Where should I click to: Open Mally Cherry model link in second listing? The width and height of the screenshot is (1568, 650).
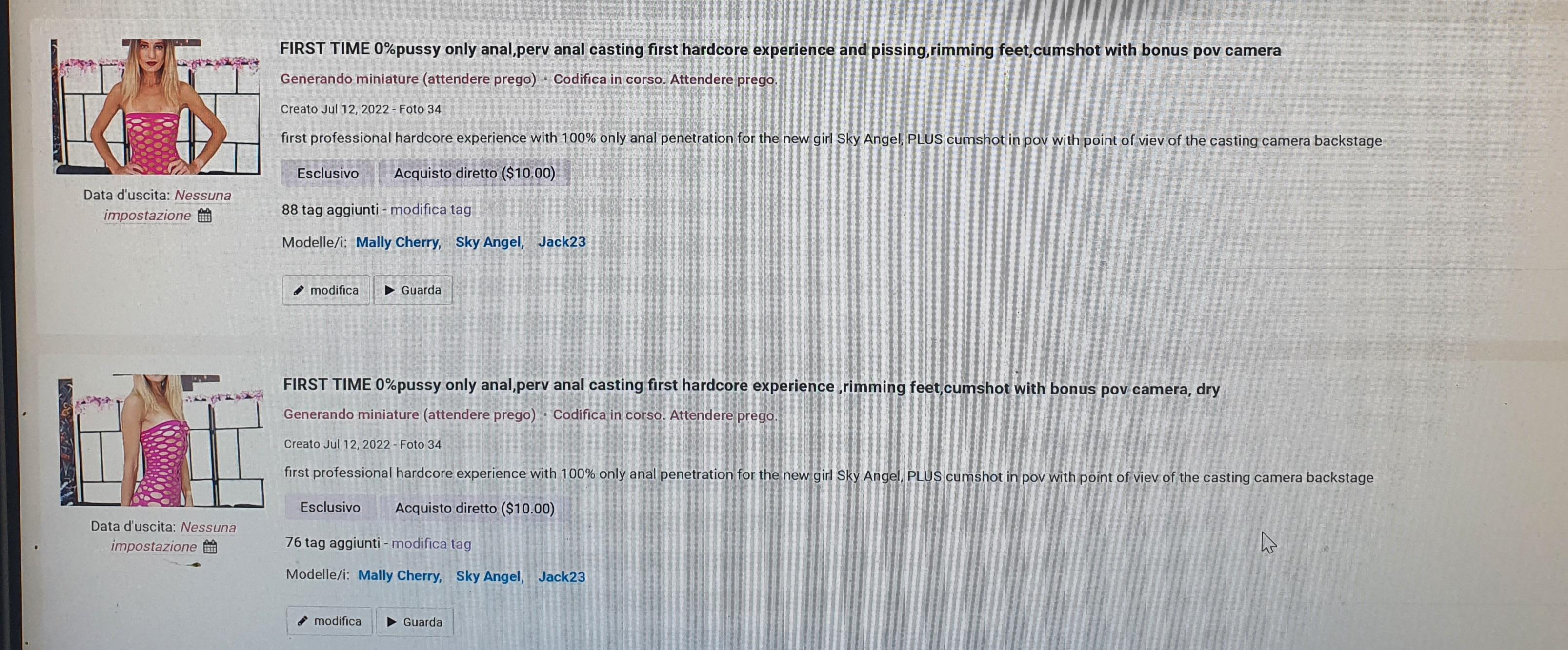click(399, 576)
